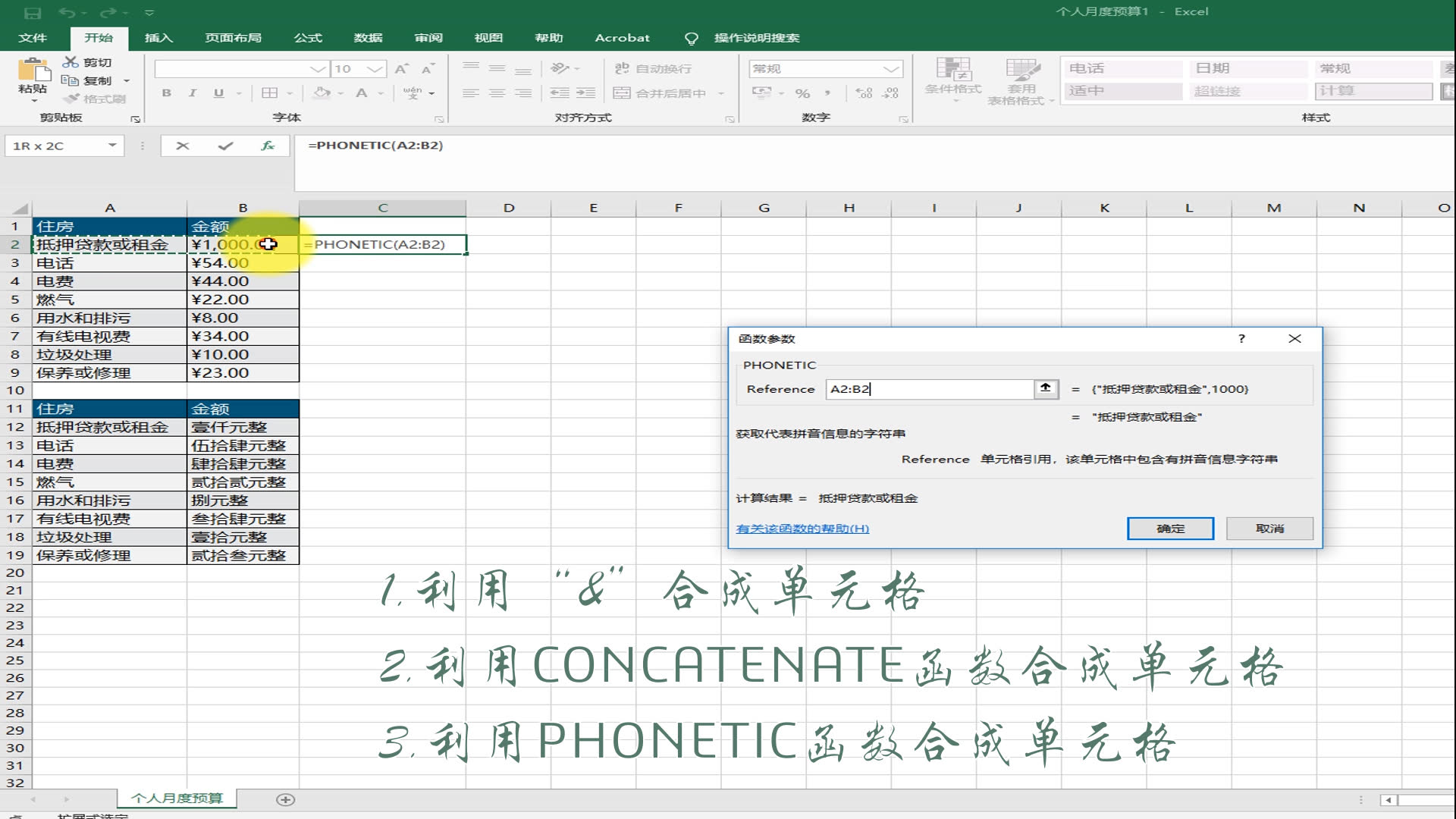Click the formula bar enter checkmark icon
The height and width of the screenshot is (819, 1456).
(x=225, y=146)
